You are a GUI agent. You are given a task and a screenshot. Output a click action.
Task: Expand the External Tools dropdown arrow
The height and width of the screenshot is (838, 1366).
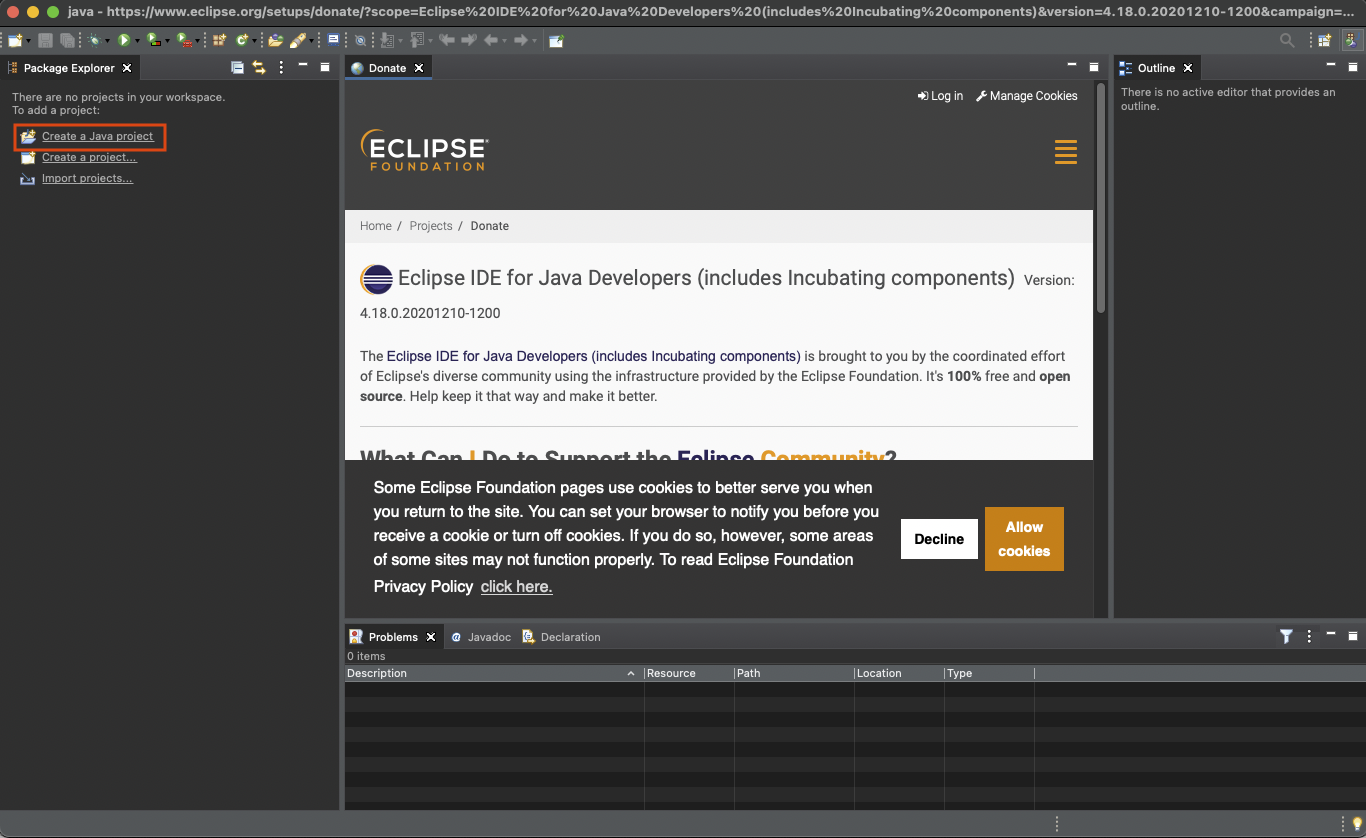[197, 41]
